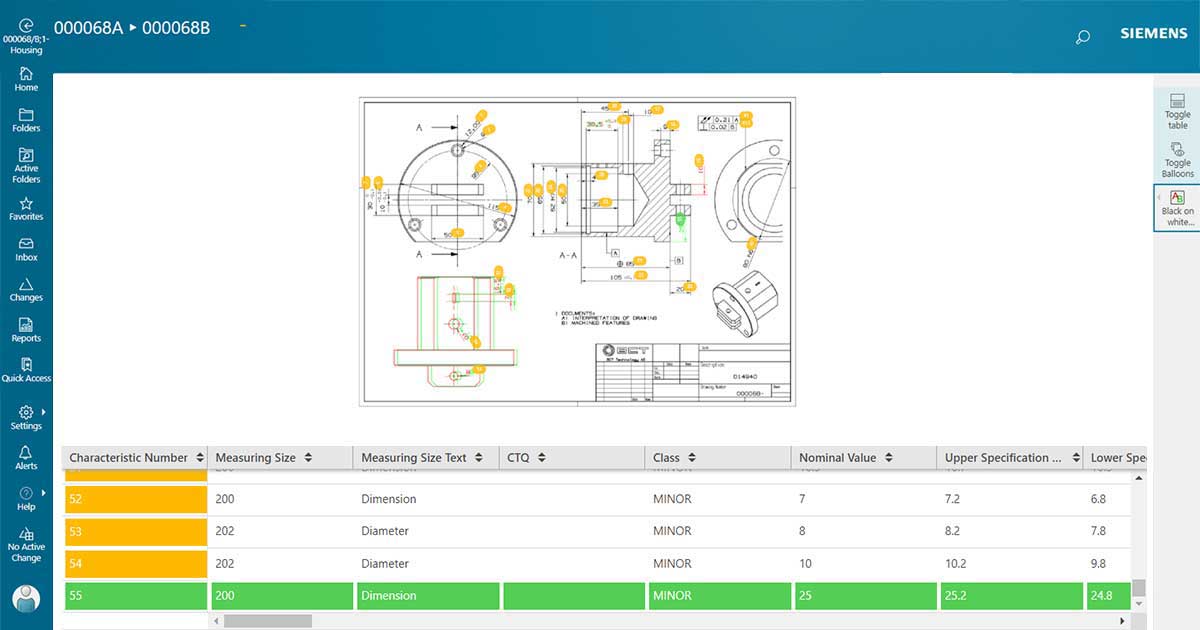Open the Reports icon
This screenshot has width=1200, height=630.
click(x=26, y=326)
